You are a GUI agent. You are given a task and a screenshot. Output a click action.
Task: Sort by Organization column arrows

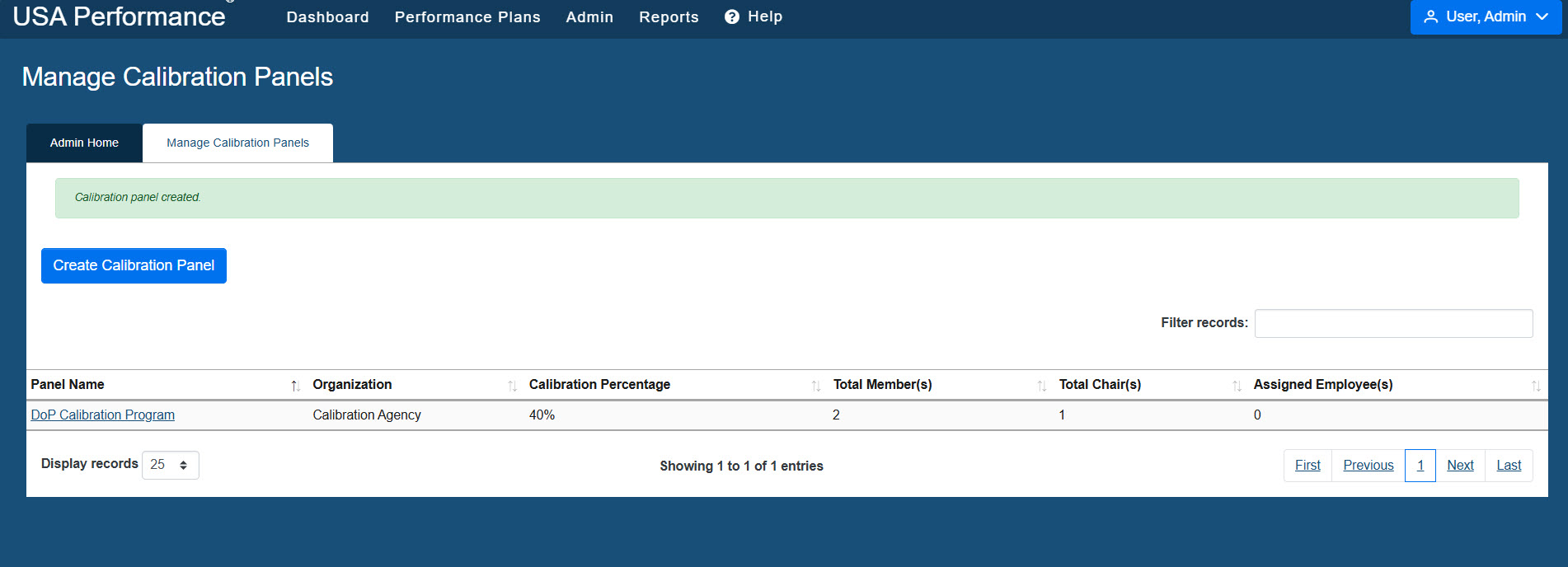(512, 386)
